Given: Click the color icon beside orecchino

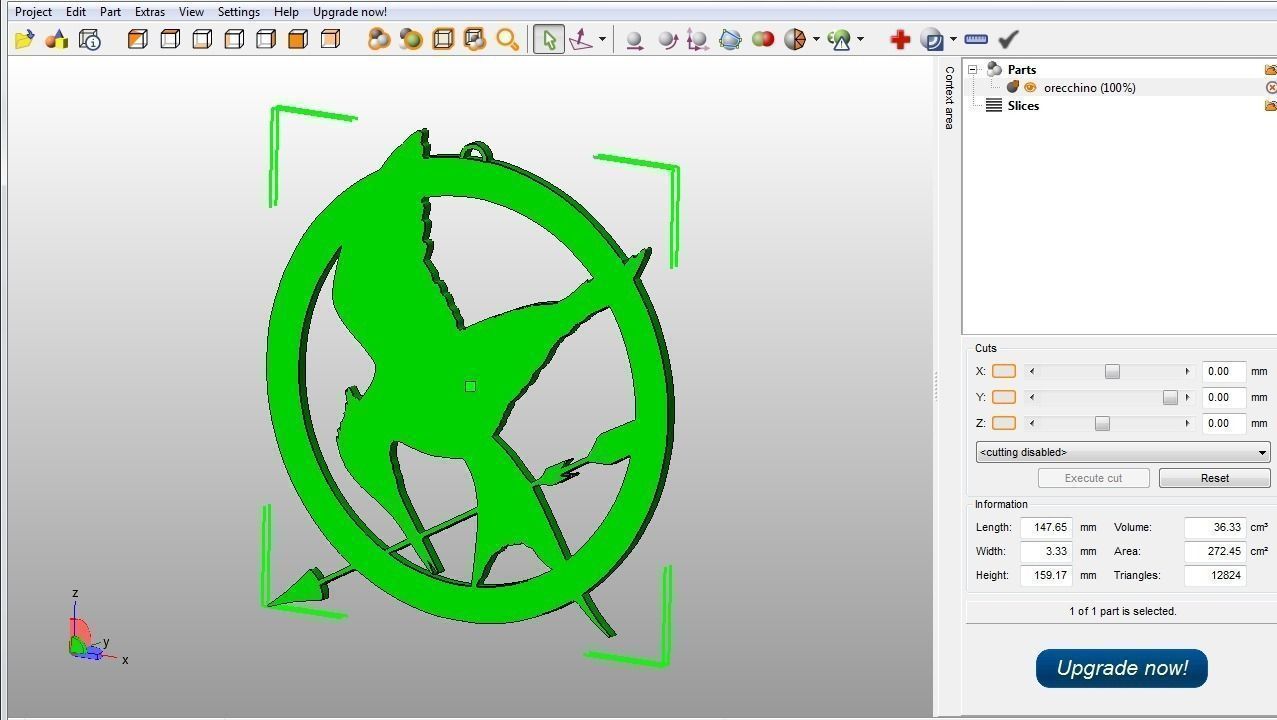Looking at the screenshot, I should click(1013, 87).
